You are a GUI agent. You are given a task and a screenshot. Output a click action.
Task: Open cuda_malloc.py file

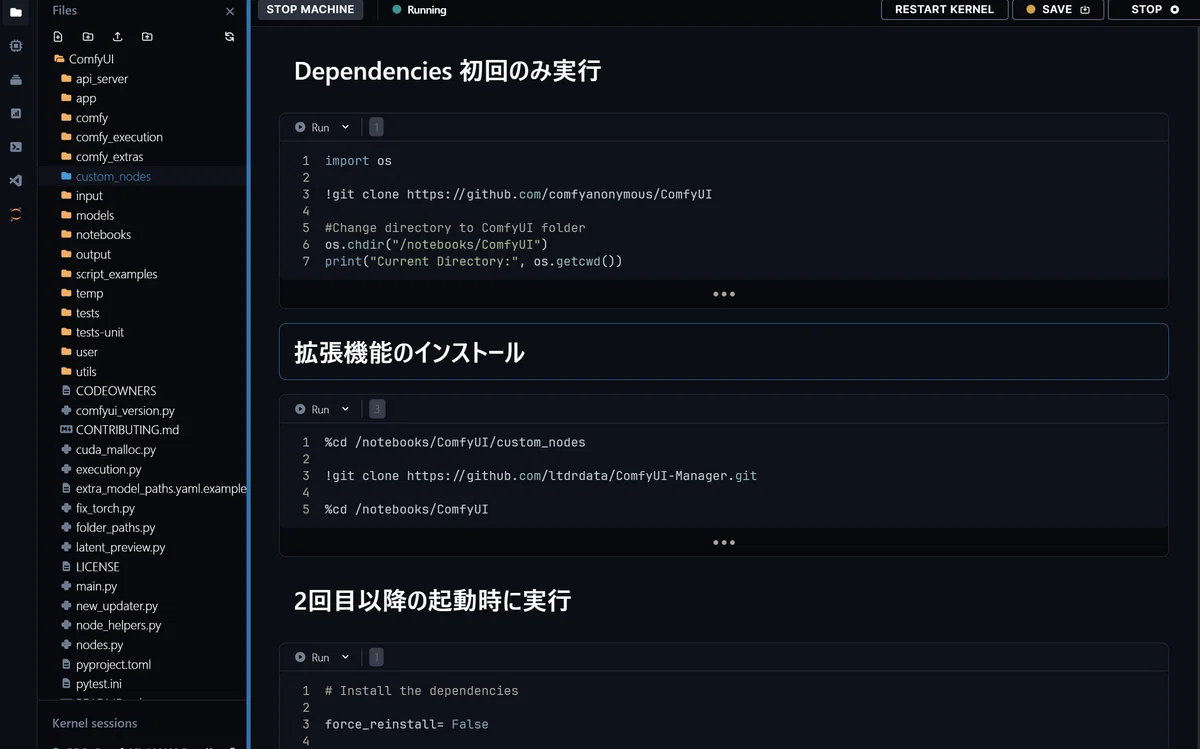(108, 450)
